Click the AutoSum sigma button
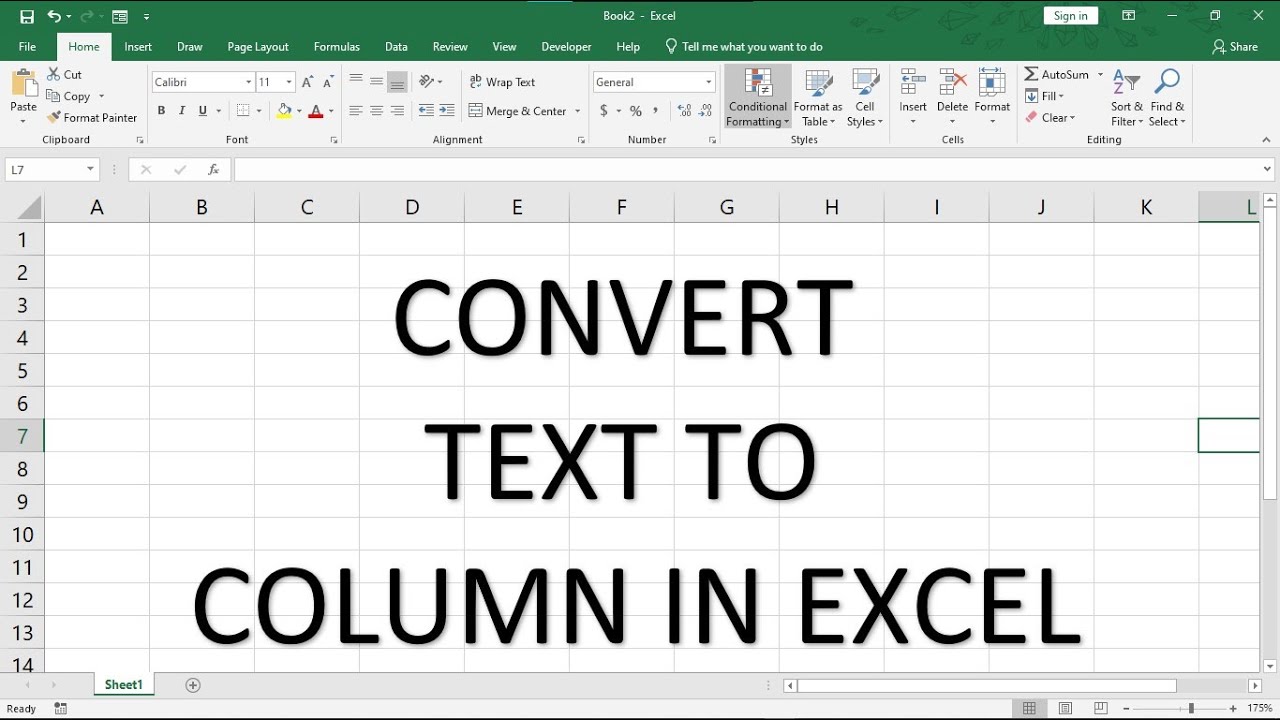Image resolution: width=1280 pixels, height=720 pixels. pyautogui.click(x=1057, y=75)
